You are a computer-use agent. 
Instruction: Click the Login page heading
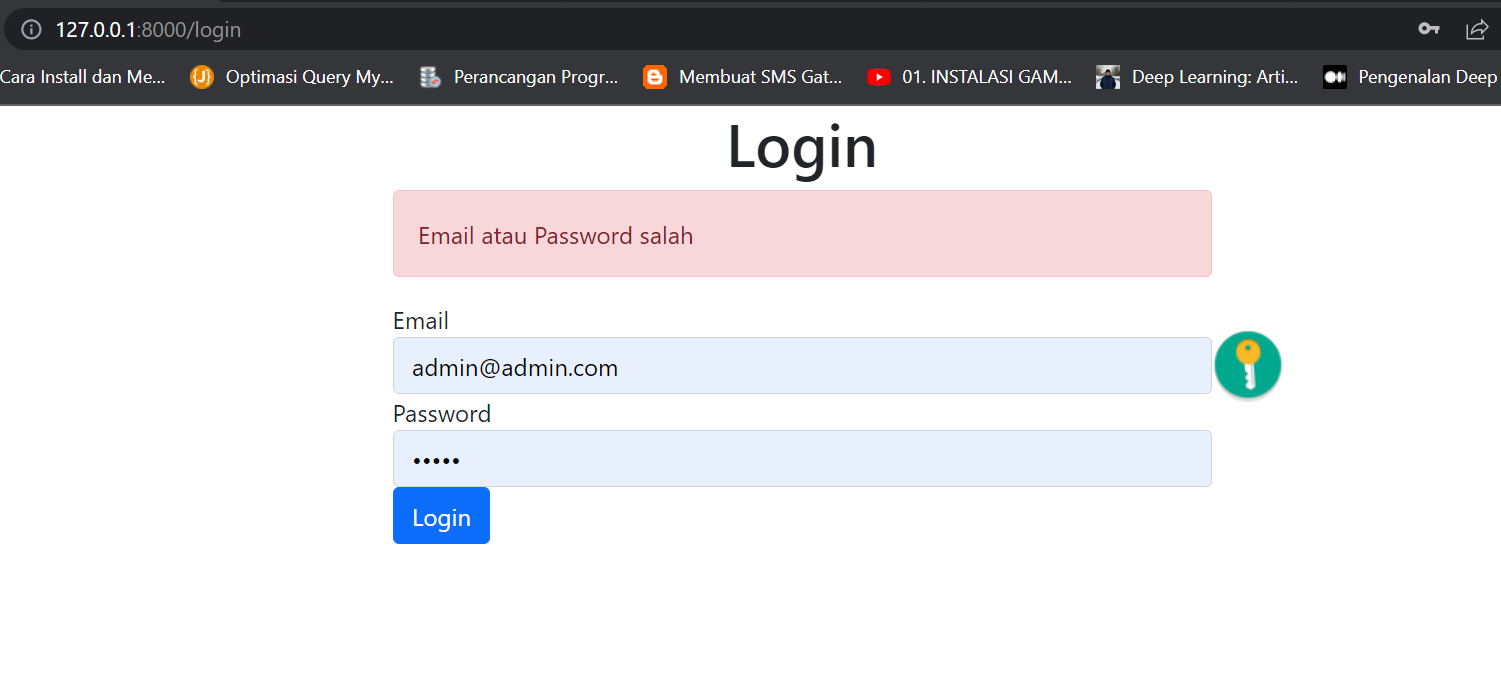801,147
